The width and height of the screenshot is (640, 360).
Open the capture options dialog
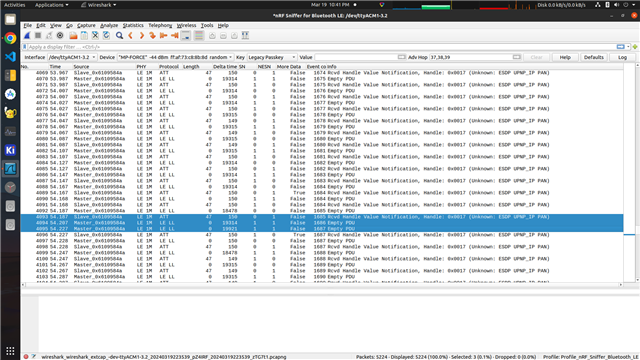(x=60, y=36)
